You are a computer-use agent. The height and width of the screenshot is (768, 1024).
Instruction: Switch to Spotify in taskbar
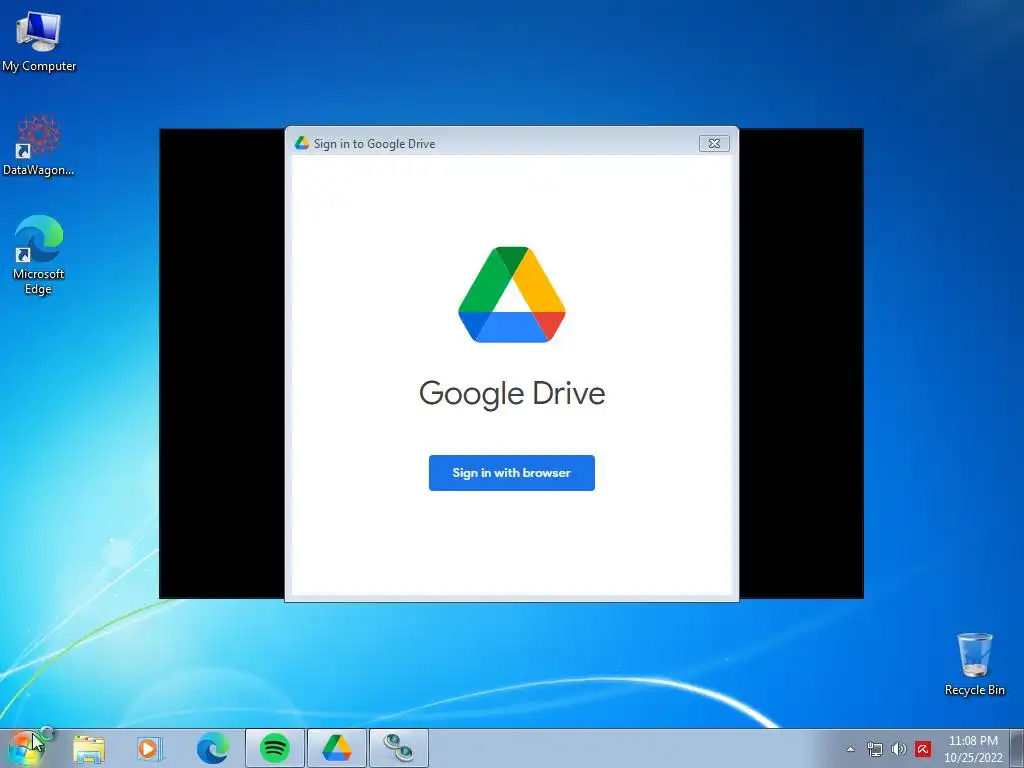(x=275, y=748)
